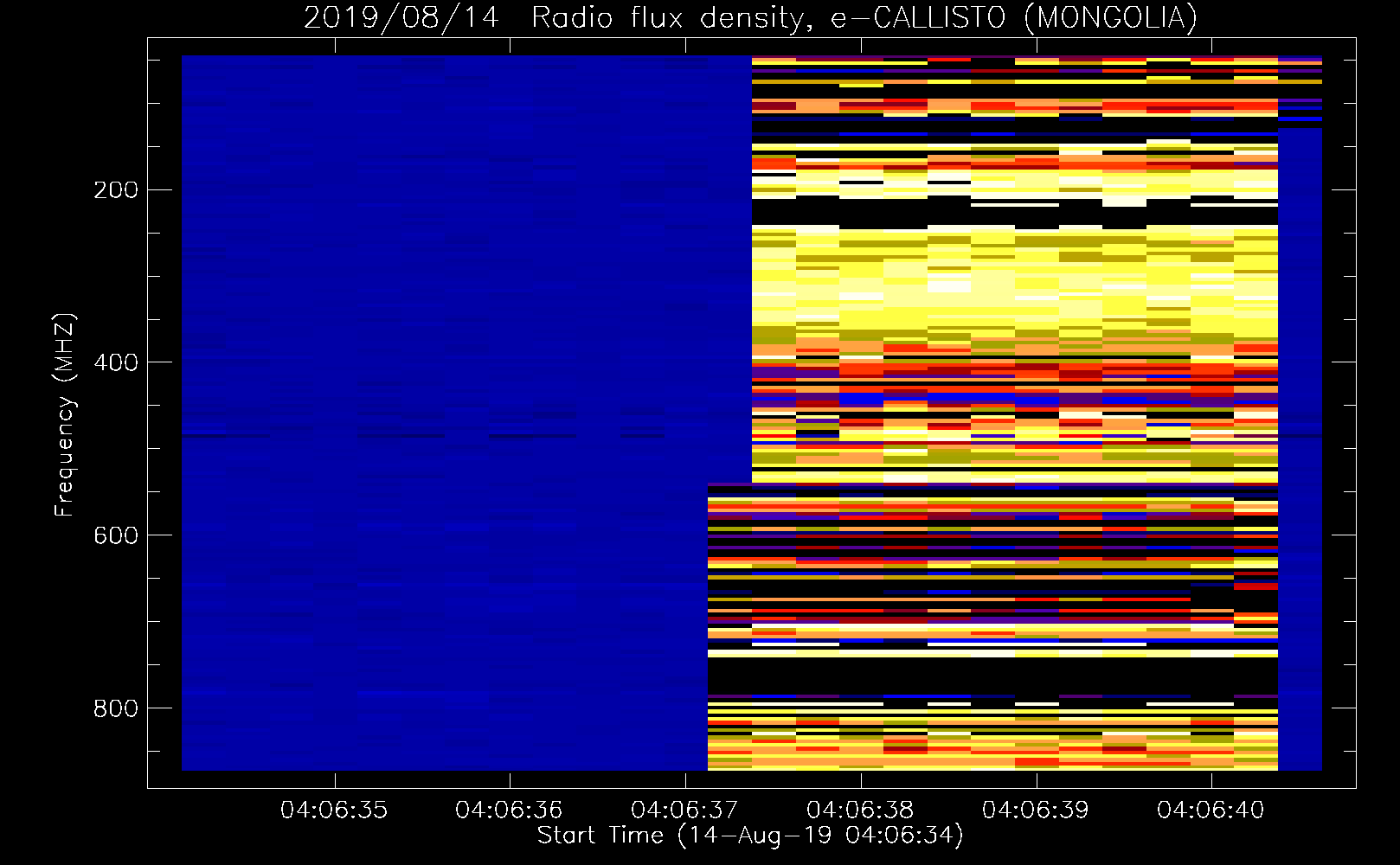Click the Start Time axis label
Screen dimensions: 1400x865
pos(750,836)
